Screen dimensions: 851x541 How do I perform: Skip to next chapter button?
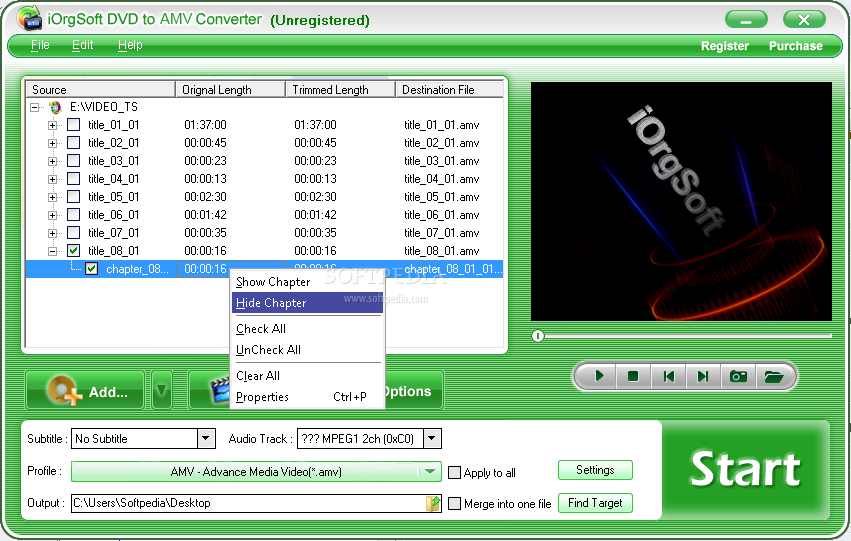[703, 376]
